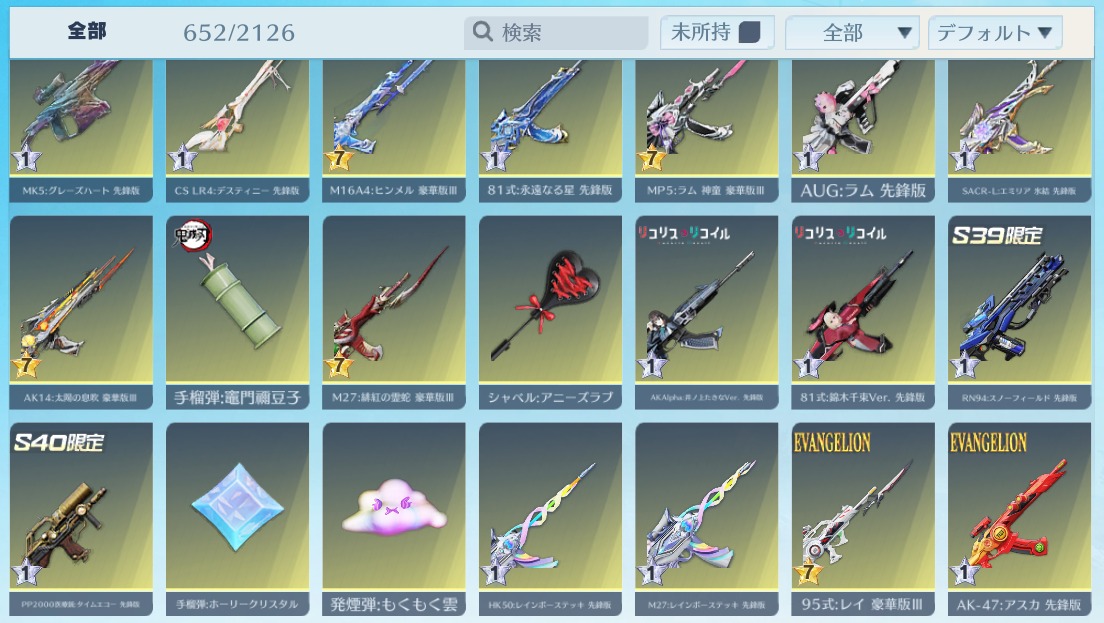Click into the 検索 search field
Image resolution: width=1104 pixels, height=623 pixels.
(556, 32)
